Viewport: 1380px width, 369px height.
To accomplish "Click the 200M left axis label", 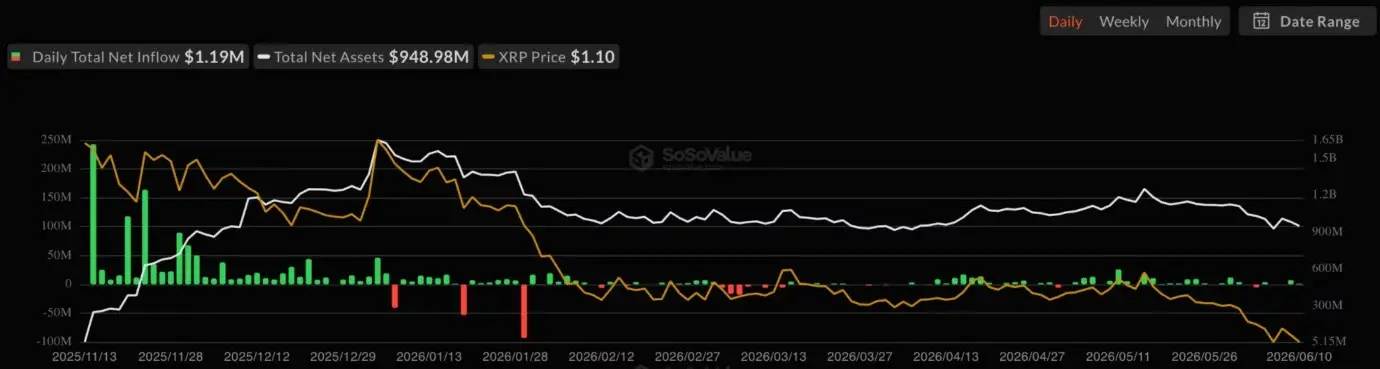I will (56, 169).
